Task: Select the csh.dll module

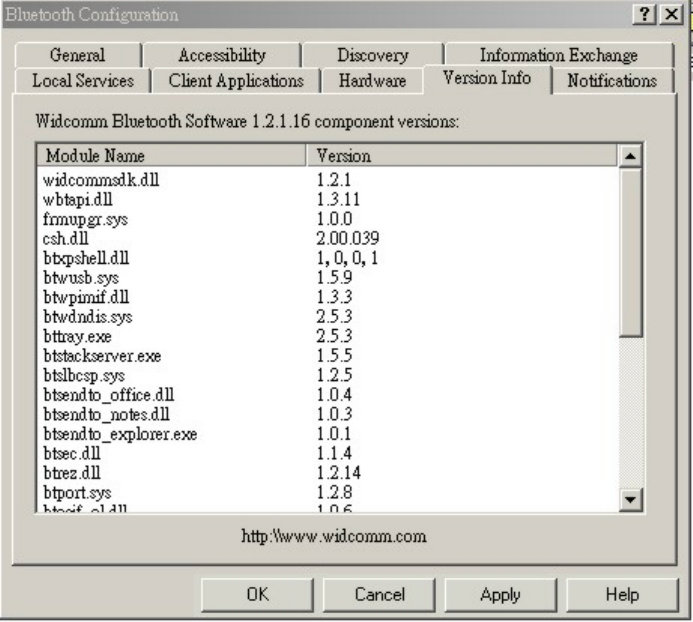Action: [65, 239]
